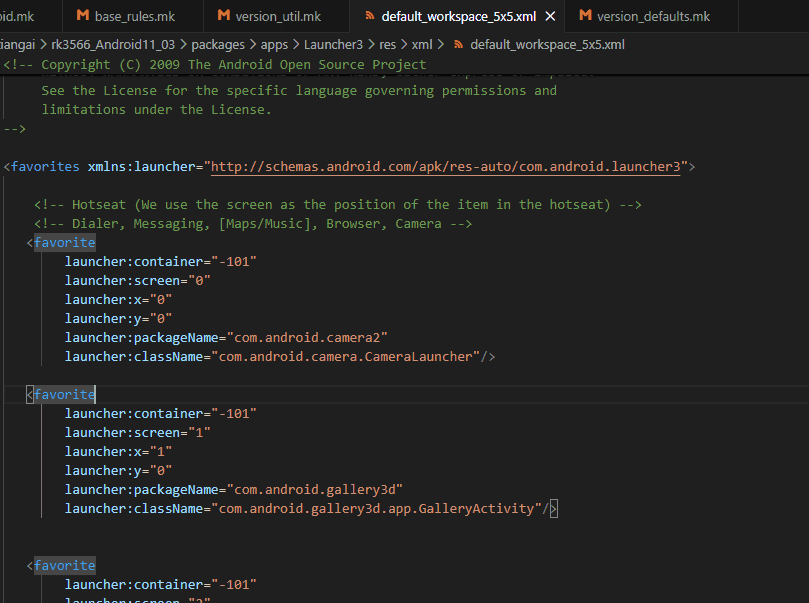Switch to the base_rules.mk tab

134,17
